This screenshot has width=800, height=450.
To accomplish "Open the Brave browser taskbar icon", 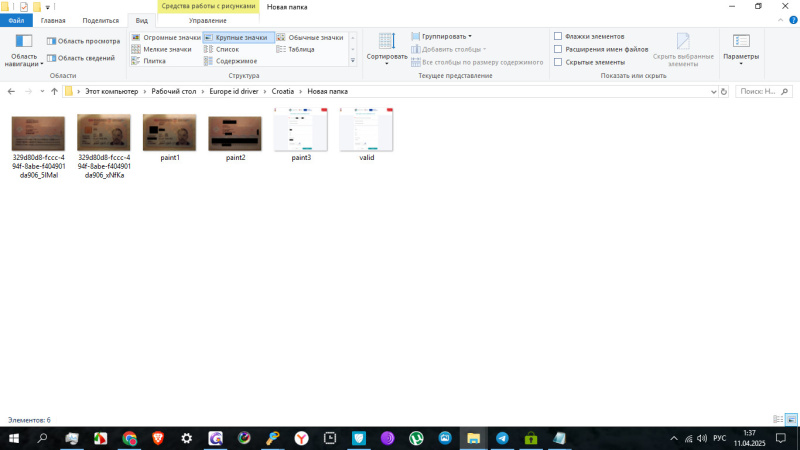I will click(x=158, y=438).
